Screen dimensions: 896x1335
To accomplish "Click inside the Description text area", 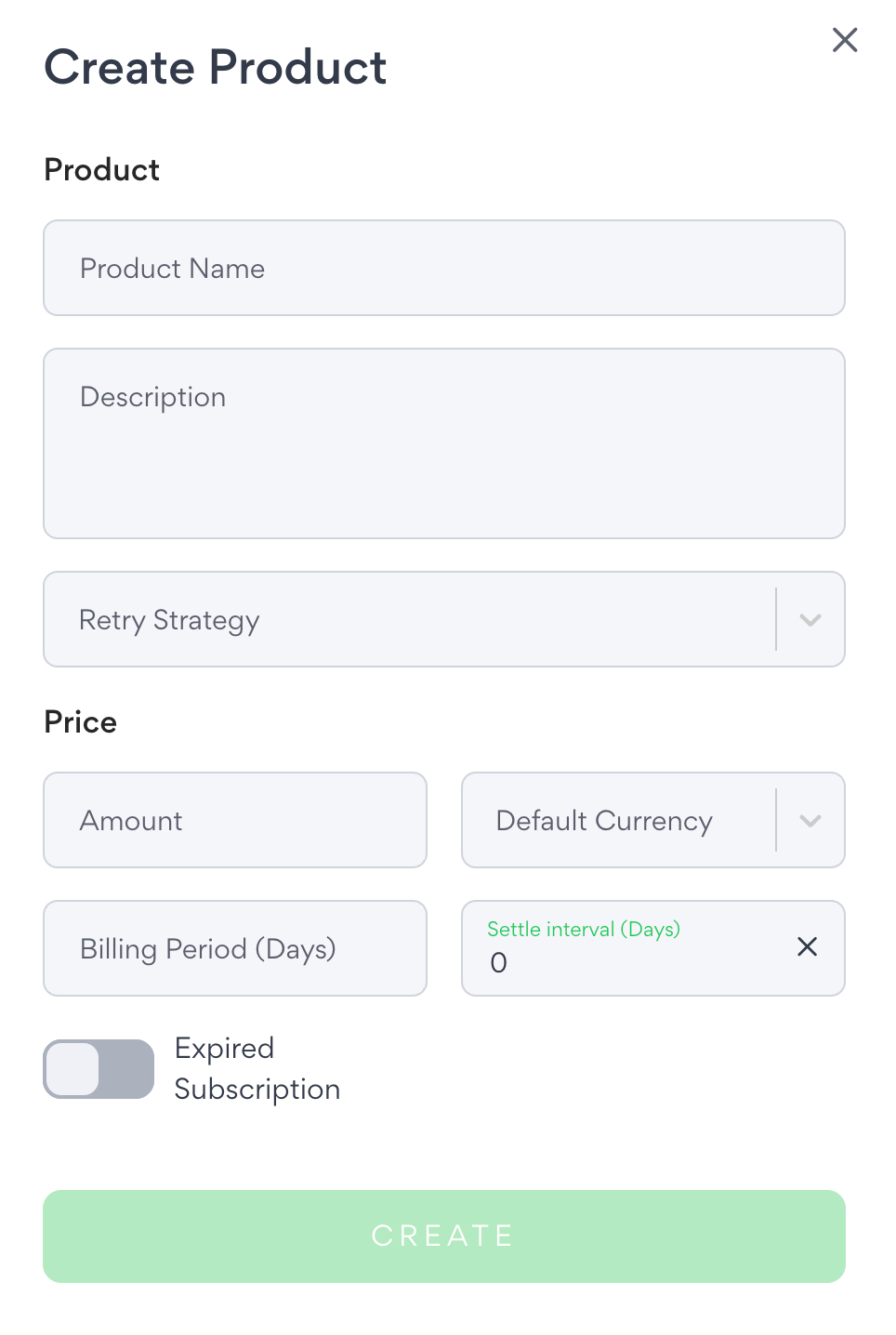I will pos(444,443).
